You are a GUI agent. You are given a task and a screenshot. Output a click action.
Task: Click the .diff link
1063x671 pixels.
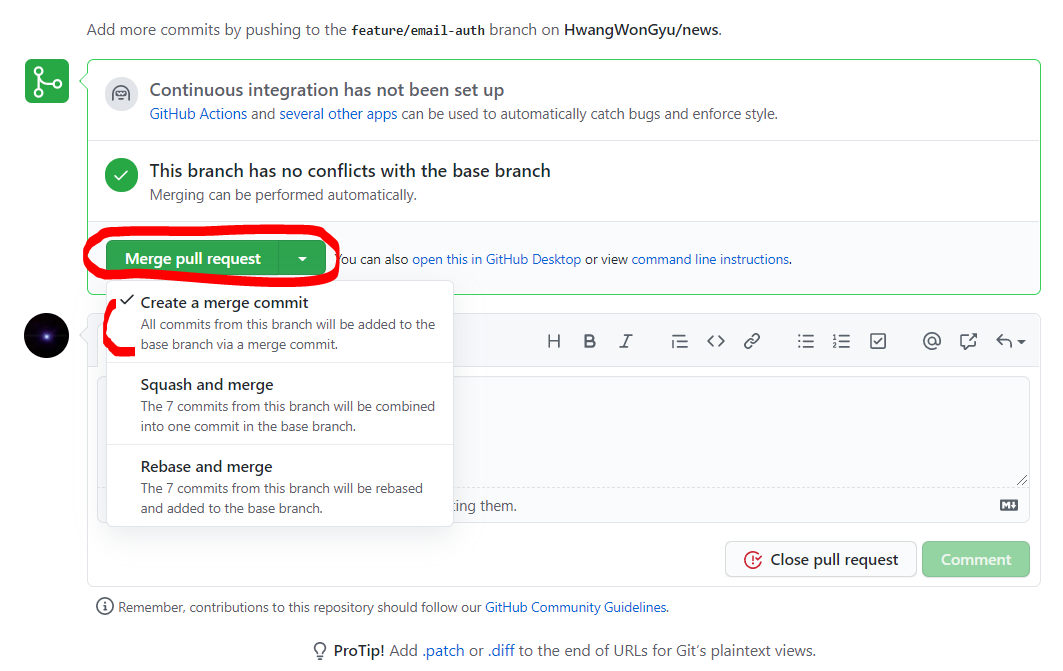[x=501, y=651]
